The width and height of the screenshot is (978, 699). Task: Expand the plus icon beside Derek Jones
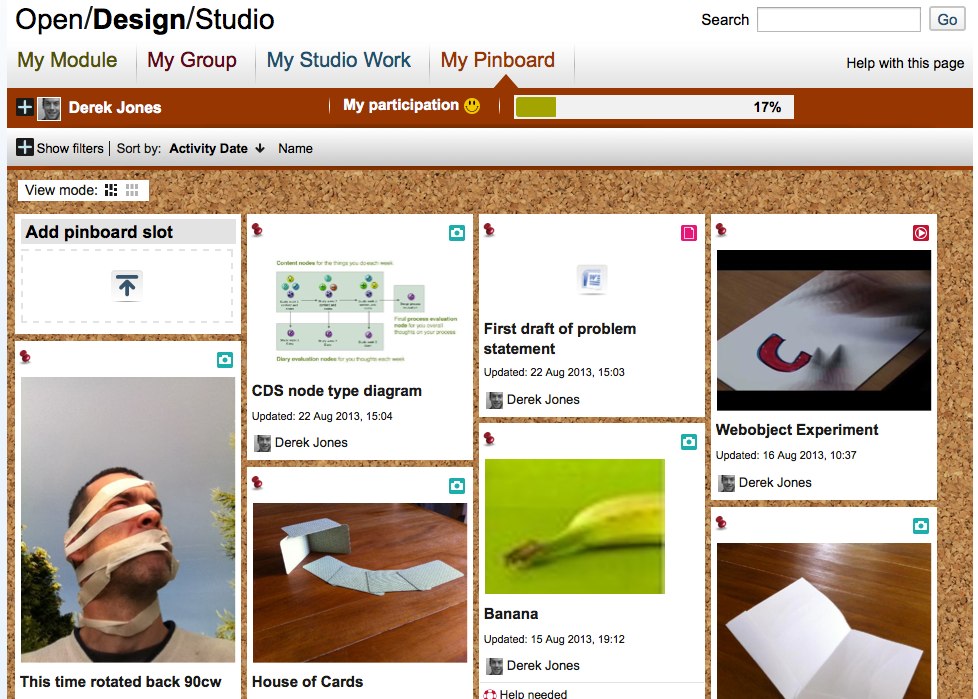(25, 107)
